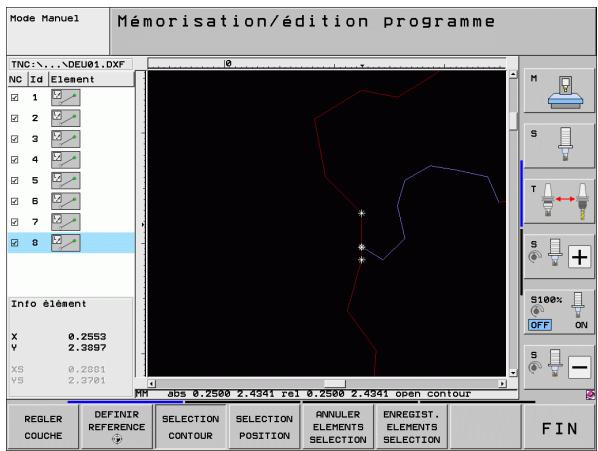This screenshot has height=451, width=598.
Task: Click the vertical scrollbar thumb
Action: (513, 121)
